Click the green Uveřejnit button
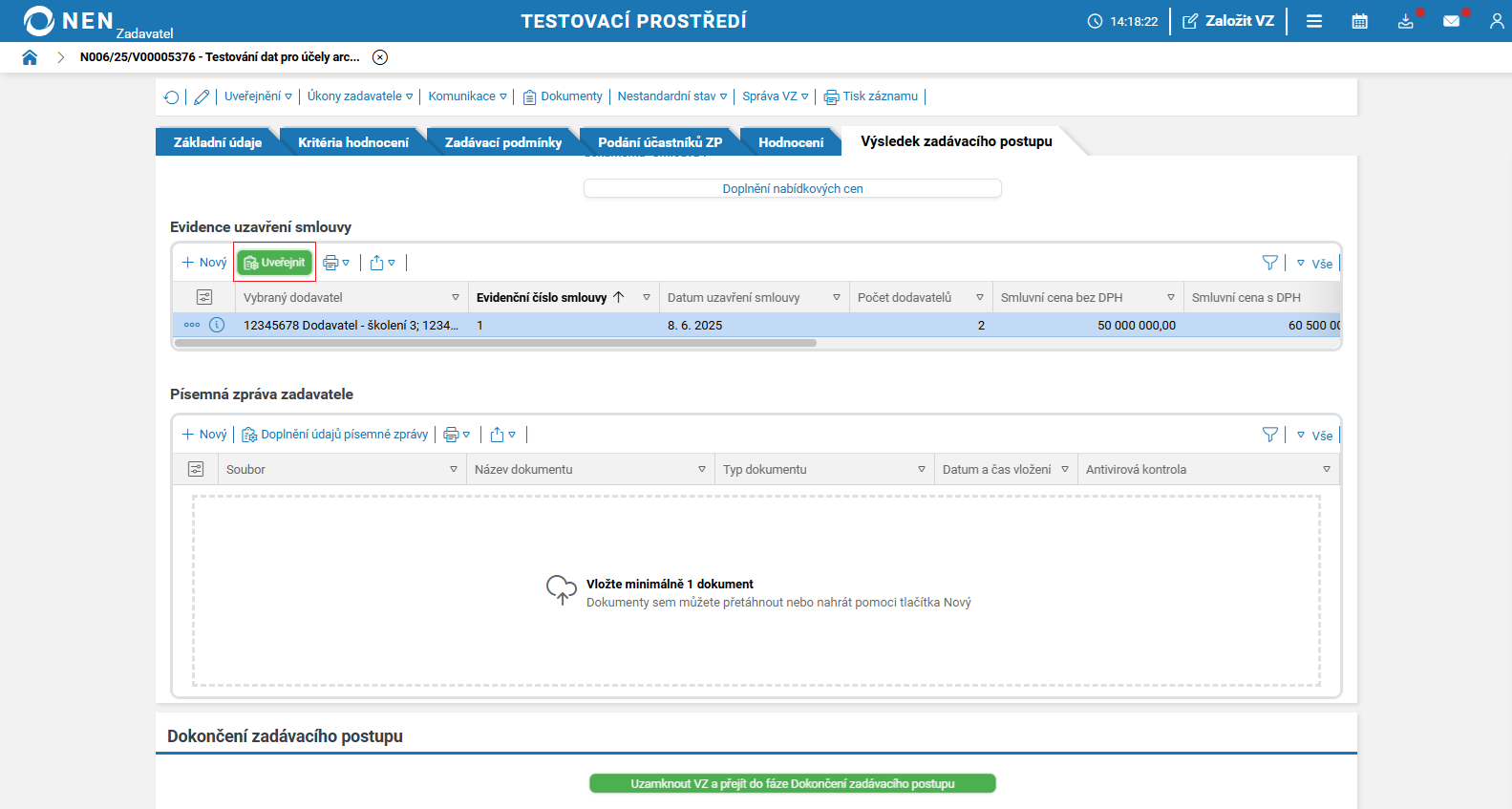 click(275, 263)
